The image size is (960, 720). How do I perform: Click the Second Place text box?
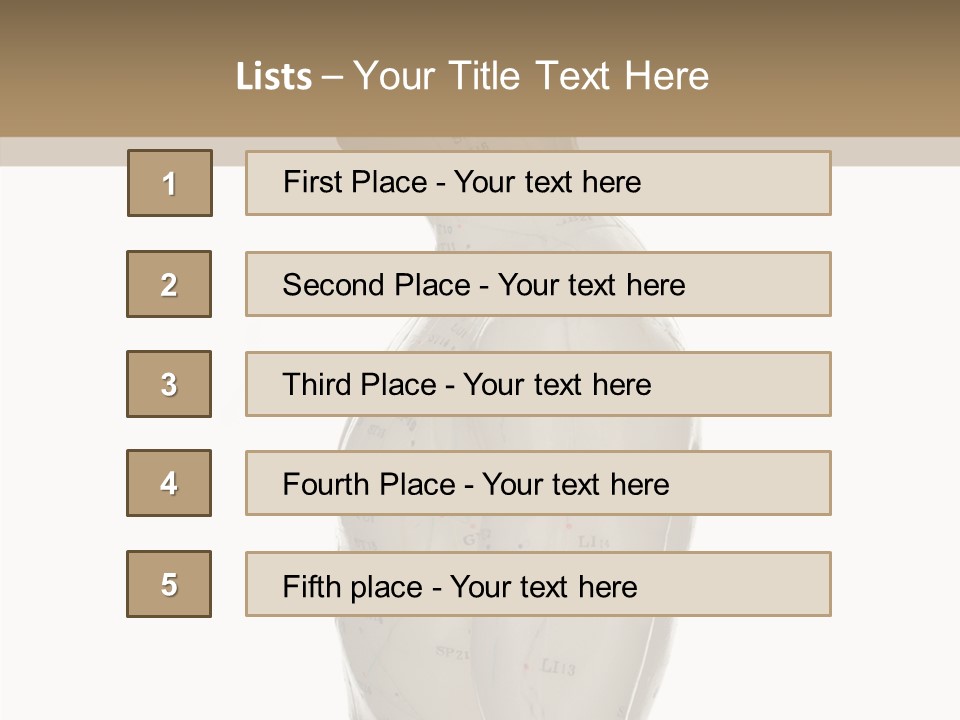pos(538,284)
